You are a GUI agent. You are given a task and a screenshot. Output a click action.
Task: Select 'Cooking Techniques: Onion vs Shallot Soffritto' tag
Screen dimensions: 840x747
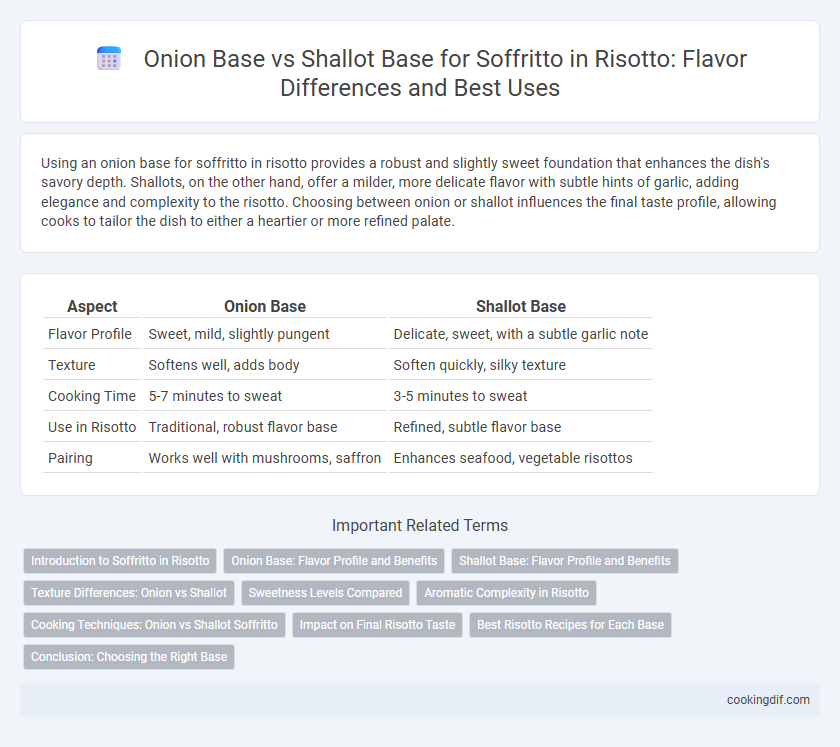click(154, 625)
